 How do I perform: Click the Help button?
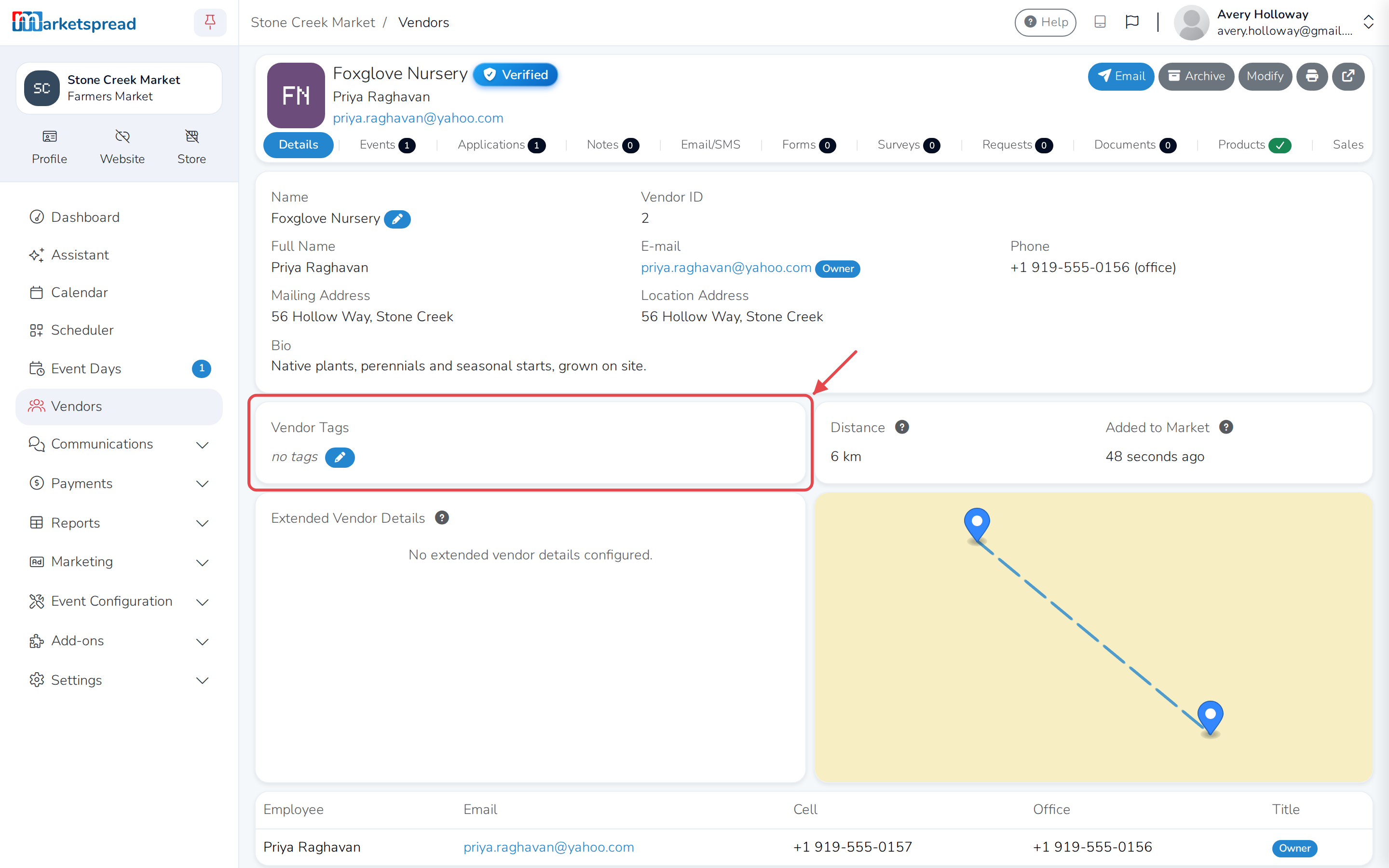coord(1045,22)
